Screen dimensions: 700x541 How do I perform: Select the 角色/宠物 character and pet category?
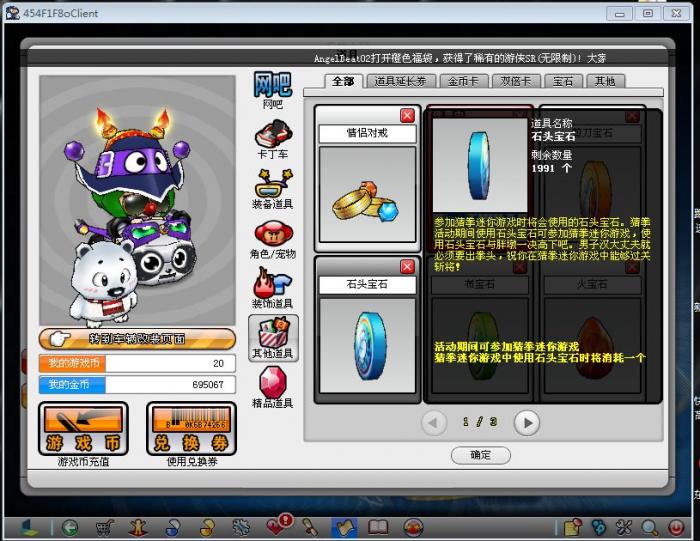[x=273, y=240]
